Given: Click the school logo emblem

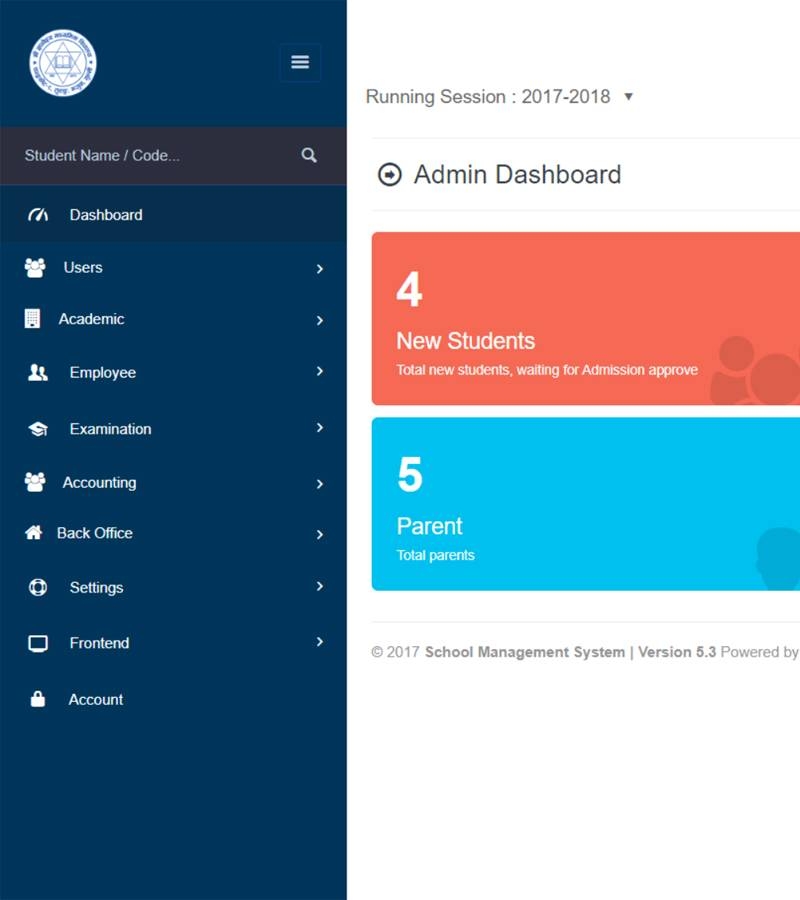Looking at the screenshot, I should tap(63, 63).
